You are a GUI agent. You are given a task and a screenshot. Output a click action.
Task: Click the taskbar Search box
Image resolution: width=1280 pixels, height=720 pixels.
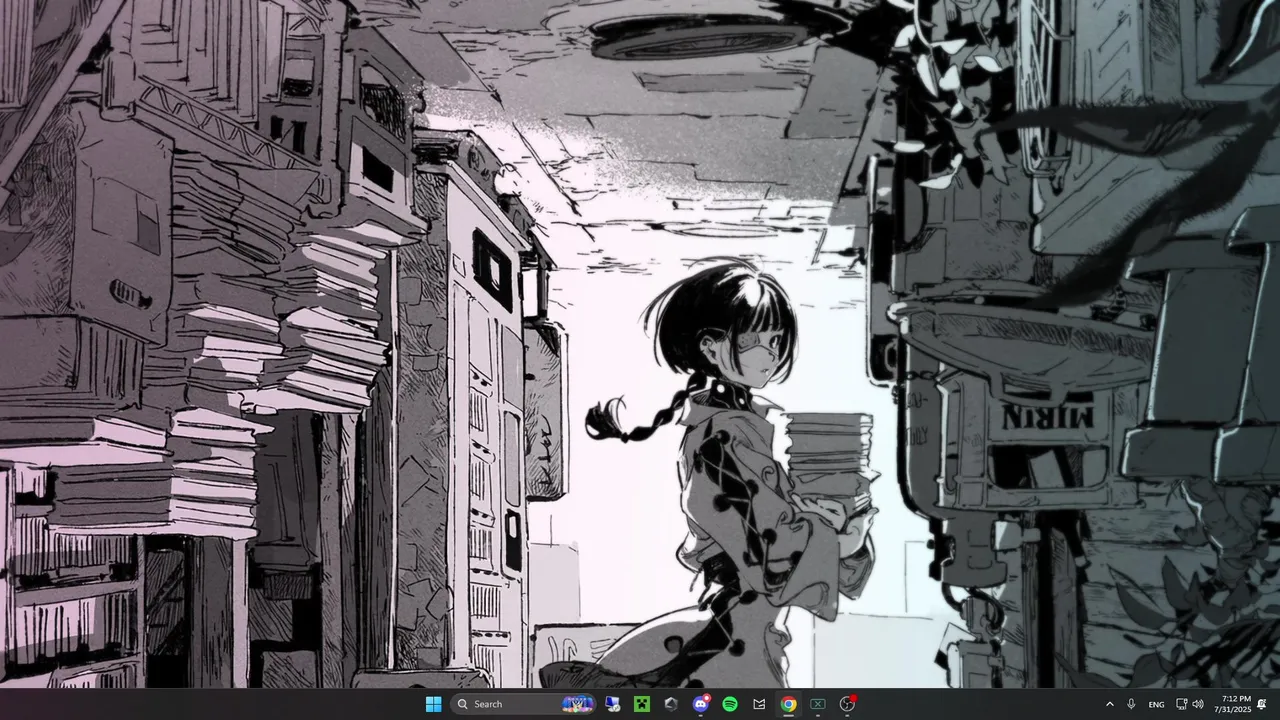point(523,704)
